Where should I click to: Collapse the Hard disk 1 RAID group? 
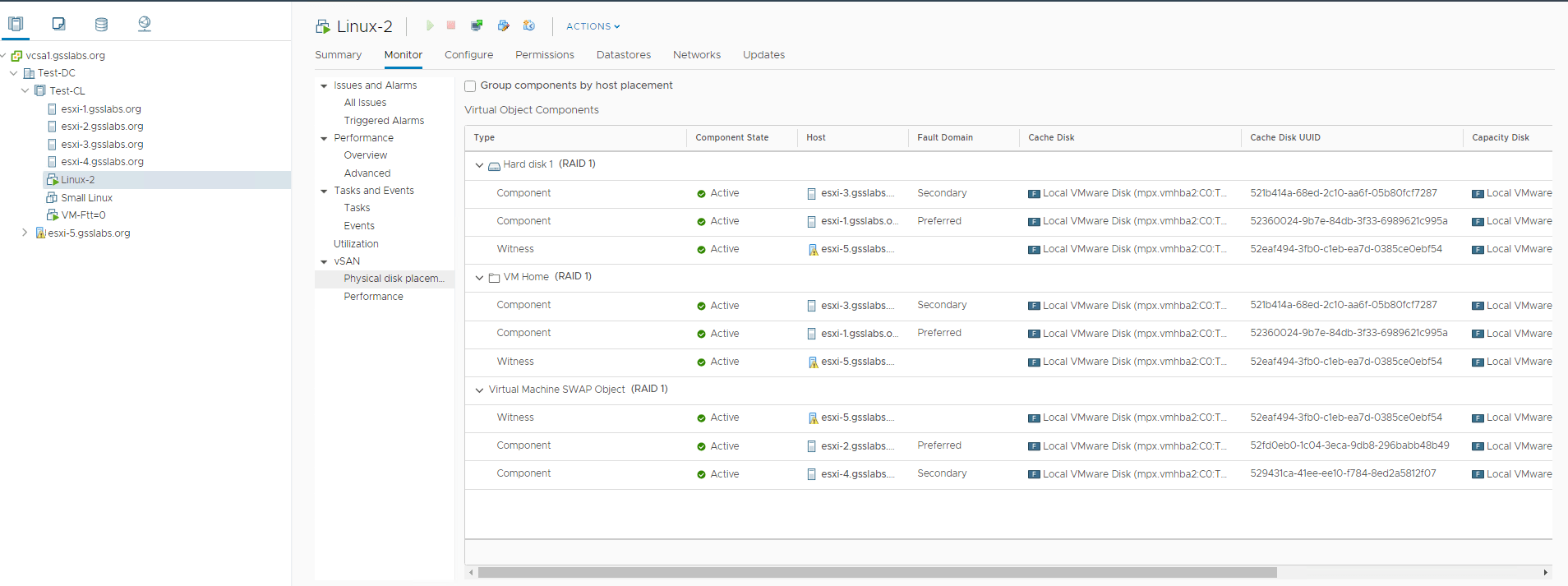click(x=479, y=165)
